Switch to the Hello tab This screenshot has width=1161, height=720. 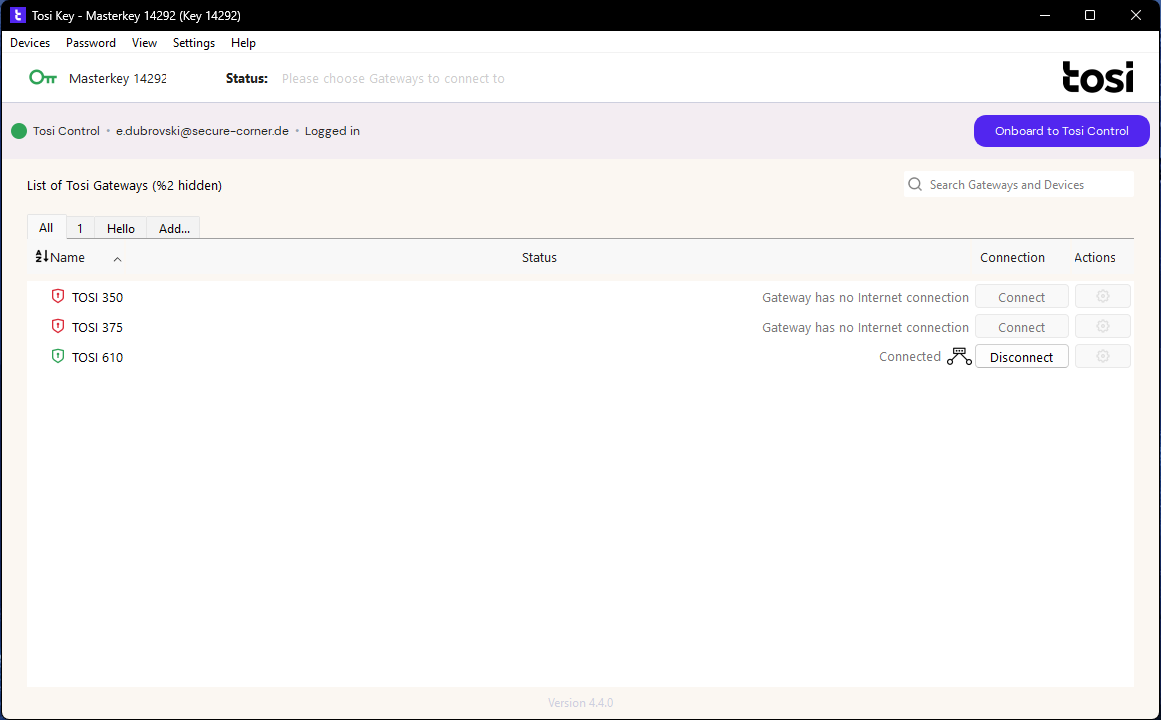(121, 228)
